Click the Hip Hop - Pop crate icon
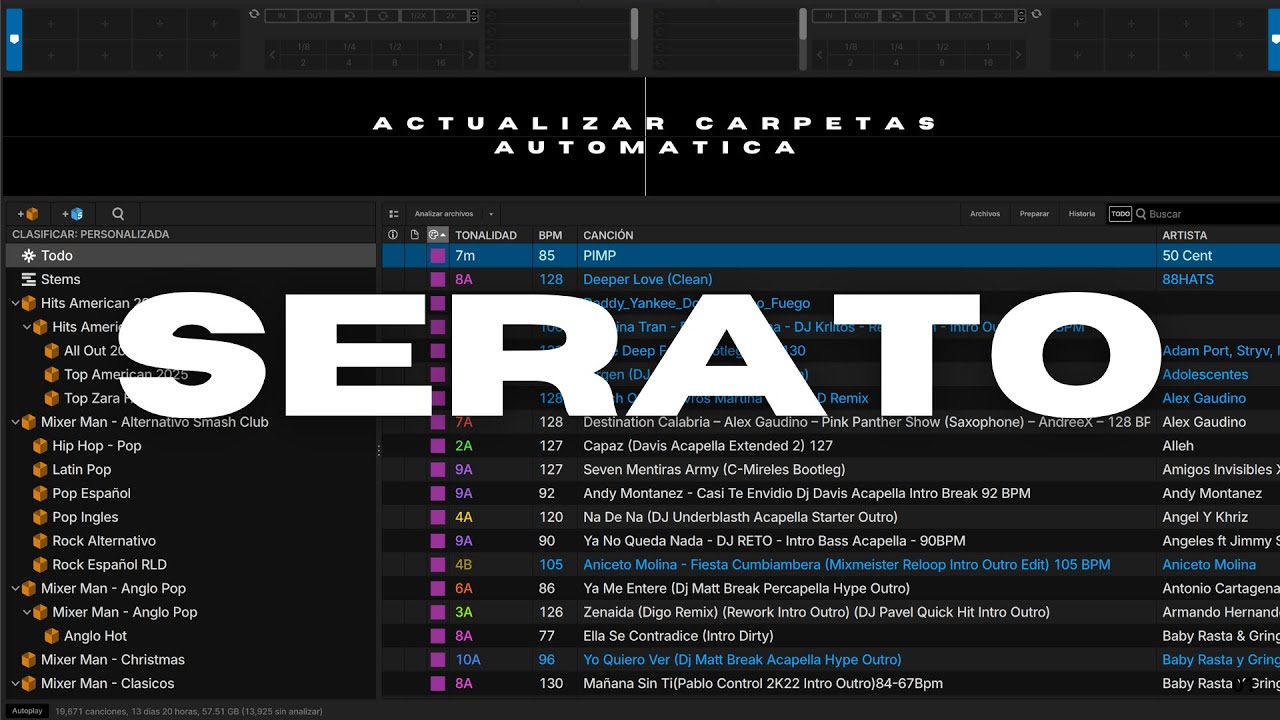This screenshot has width=1280, height=720. 40,446
